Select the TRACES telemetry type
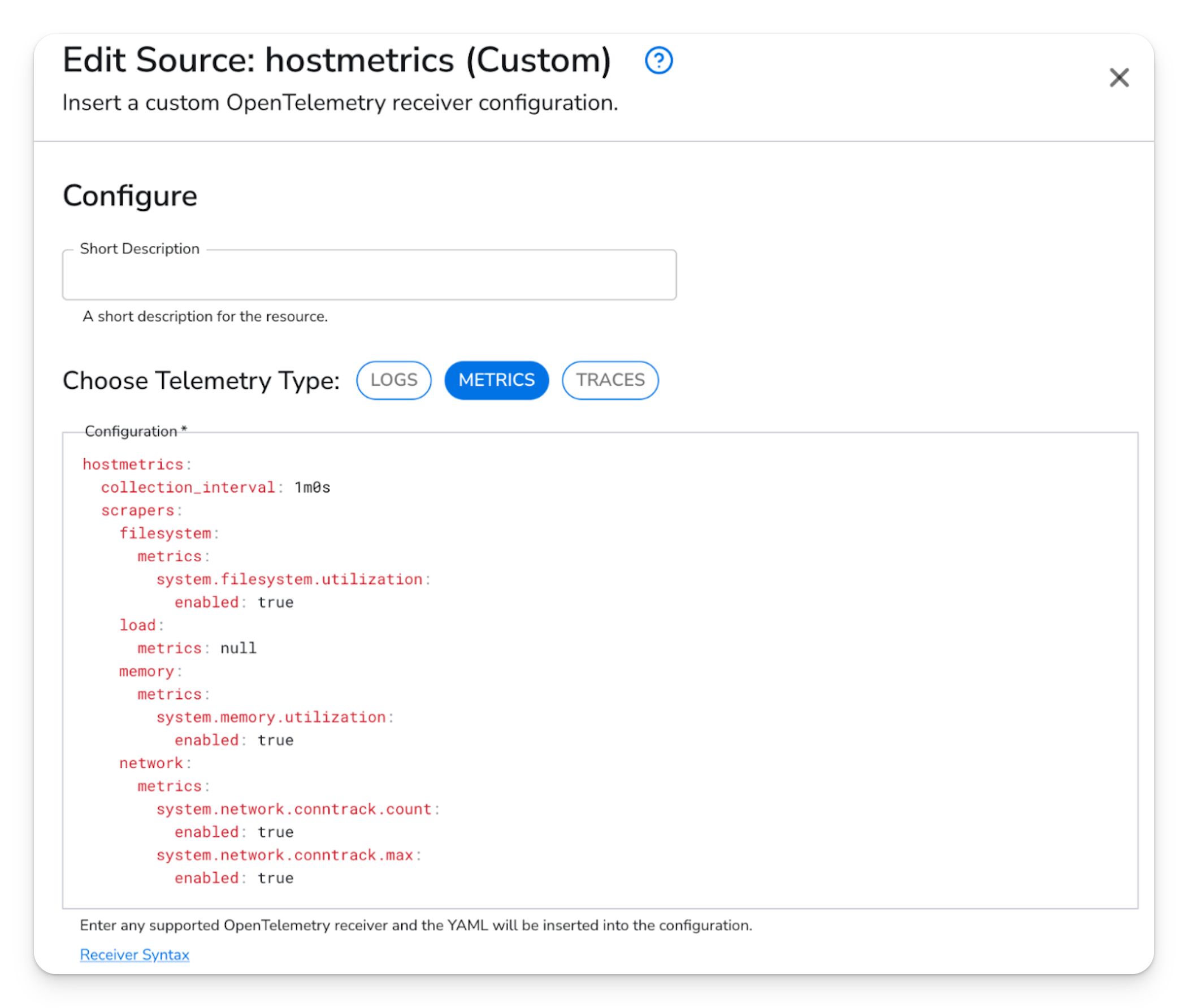Viewport: 1188px width, 1008px height. [610, 380]
